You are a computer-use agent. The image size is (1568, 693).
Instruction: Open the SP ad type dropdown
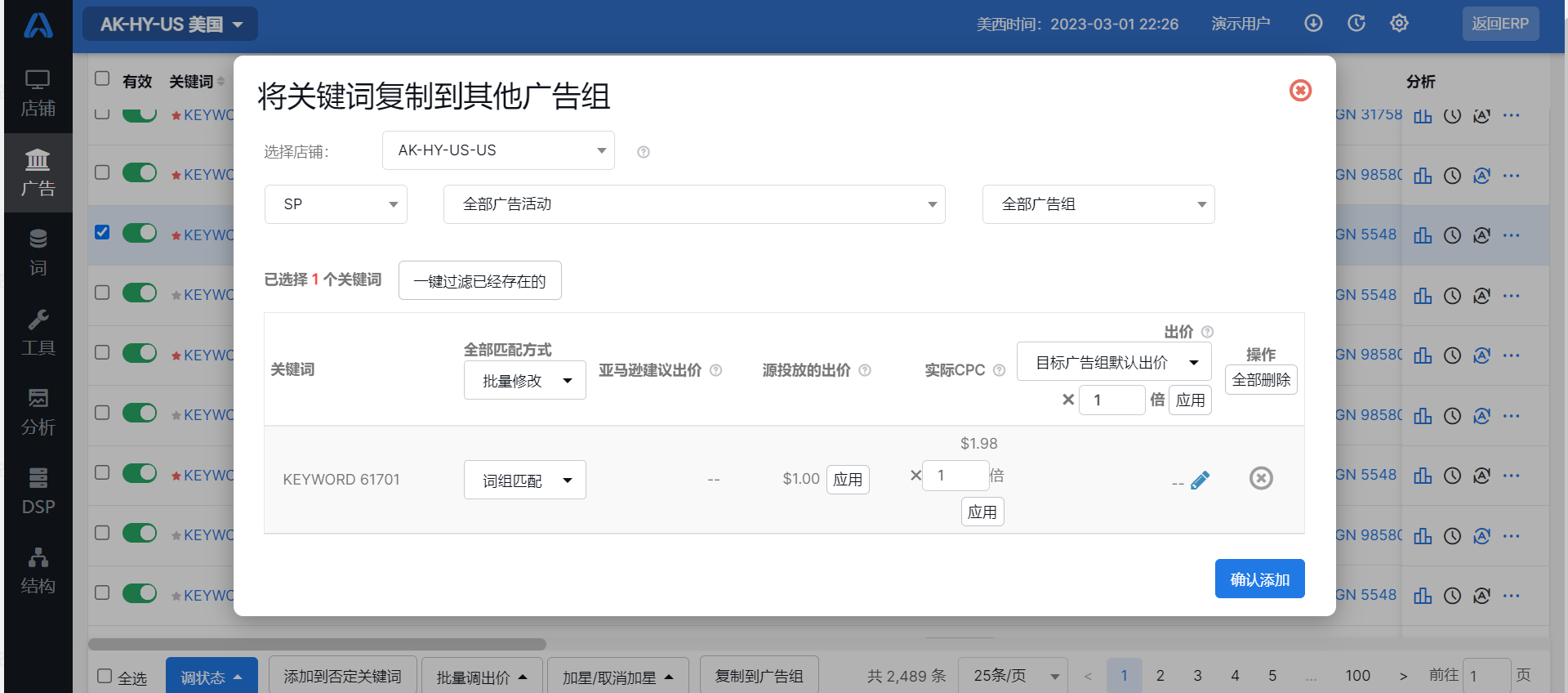tap(336, 204)
